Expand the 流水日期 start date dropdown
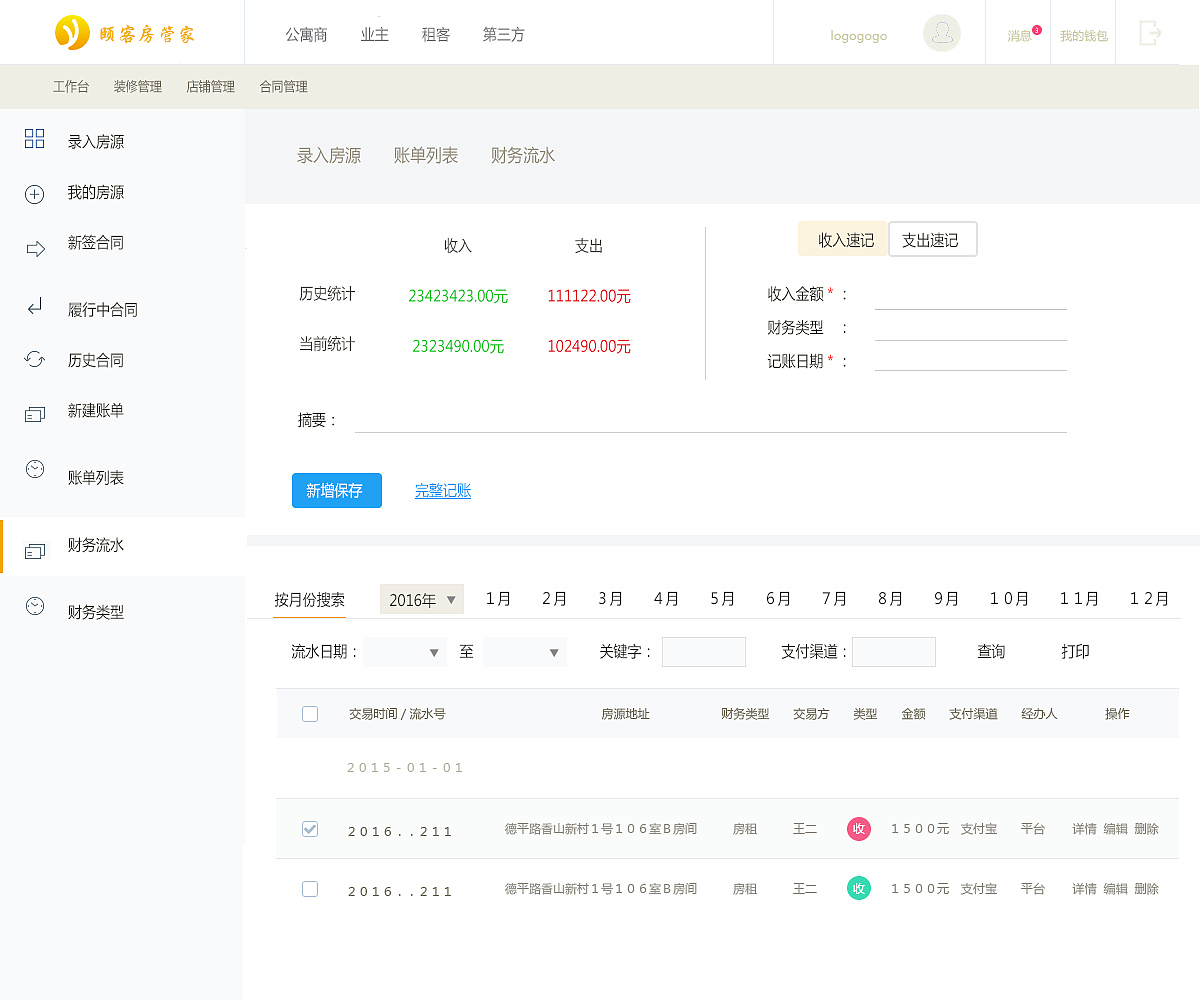The height and width of the screenshot is (1000, 1200). click(x=404, y=651)
